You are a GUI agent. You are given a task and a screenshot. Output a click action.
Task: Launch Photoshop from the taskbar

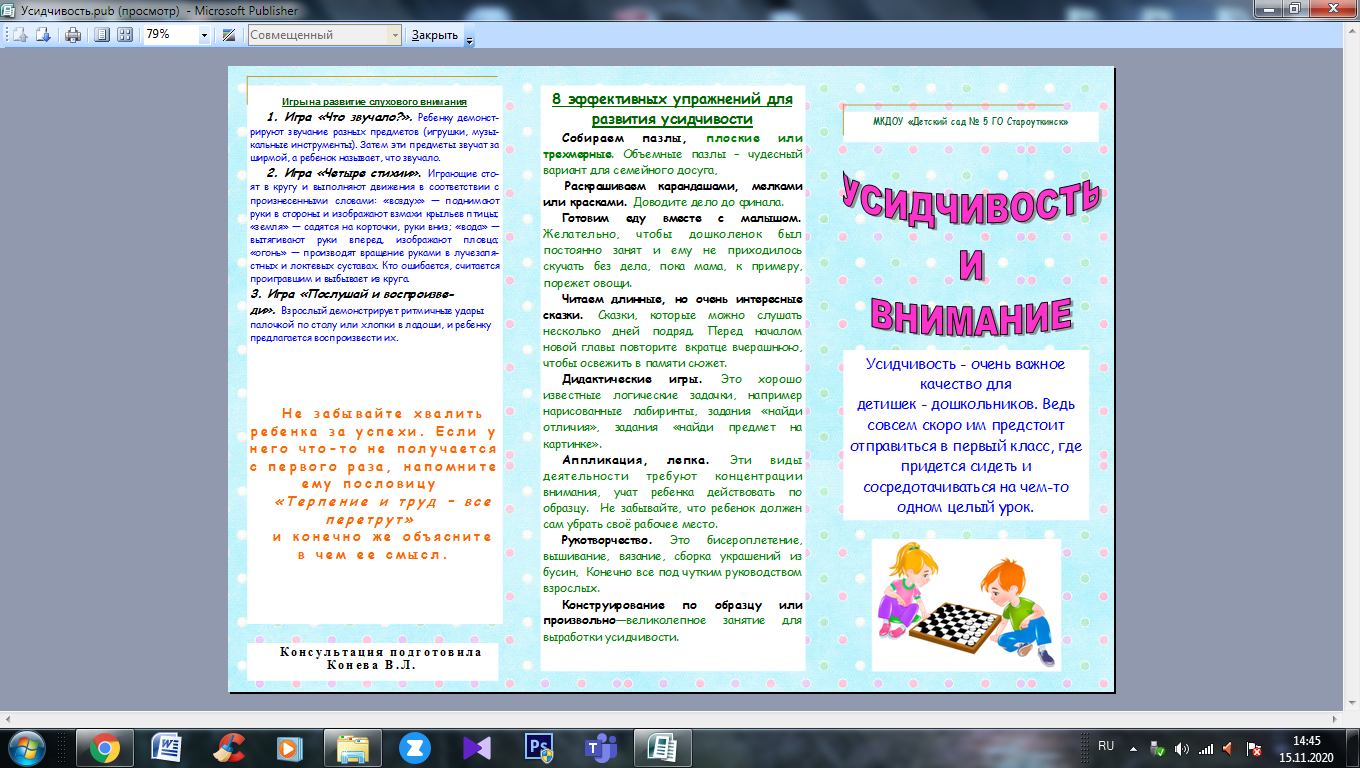[539, 747]
